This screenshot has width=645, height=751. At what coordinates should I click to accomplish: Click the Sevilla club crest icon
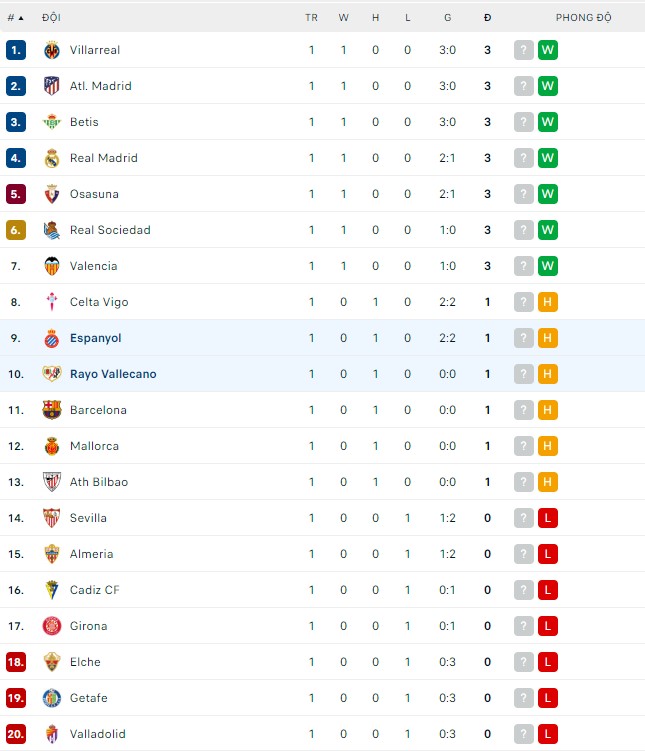coord(52,518)
